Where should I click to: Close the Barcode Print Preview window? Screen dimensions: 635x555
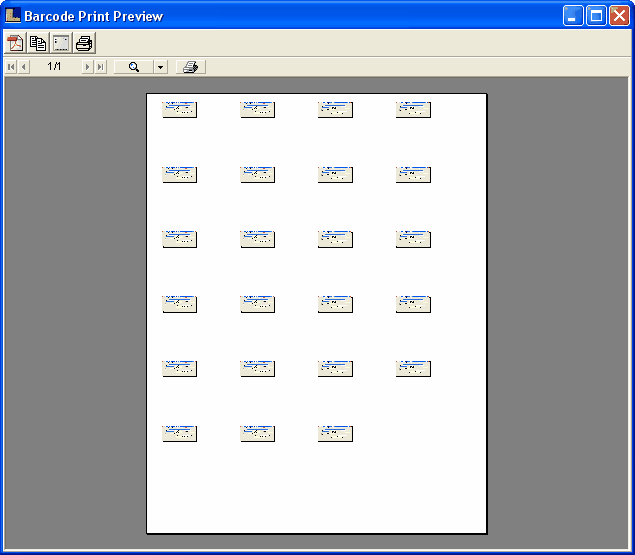619,16
